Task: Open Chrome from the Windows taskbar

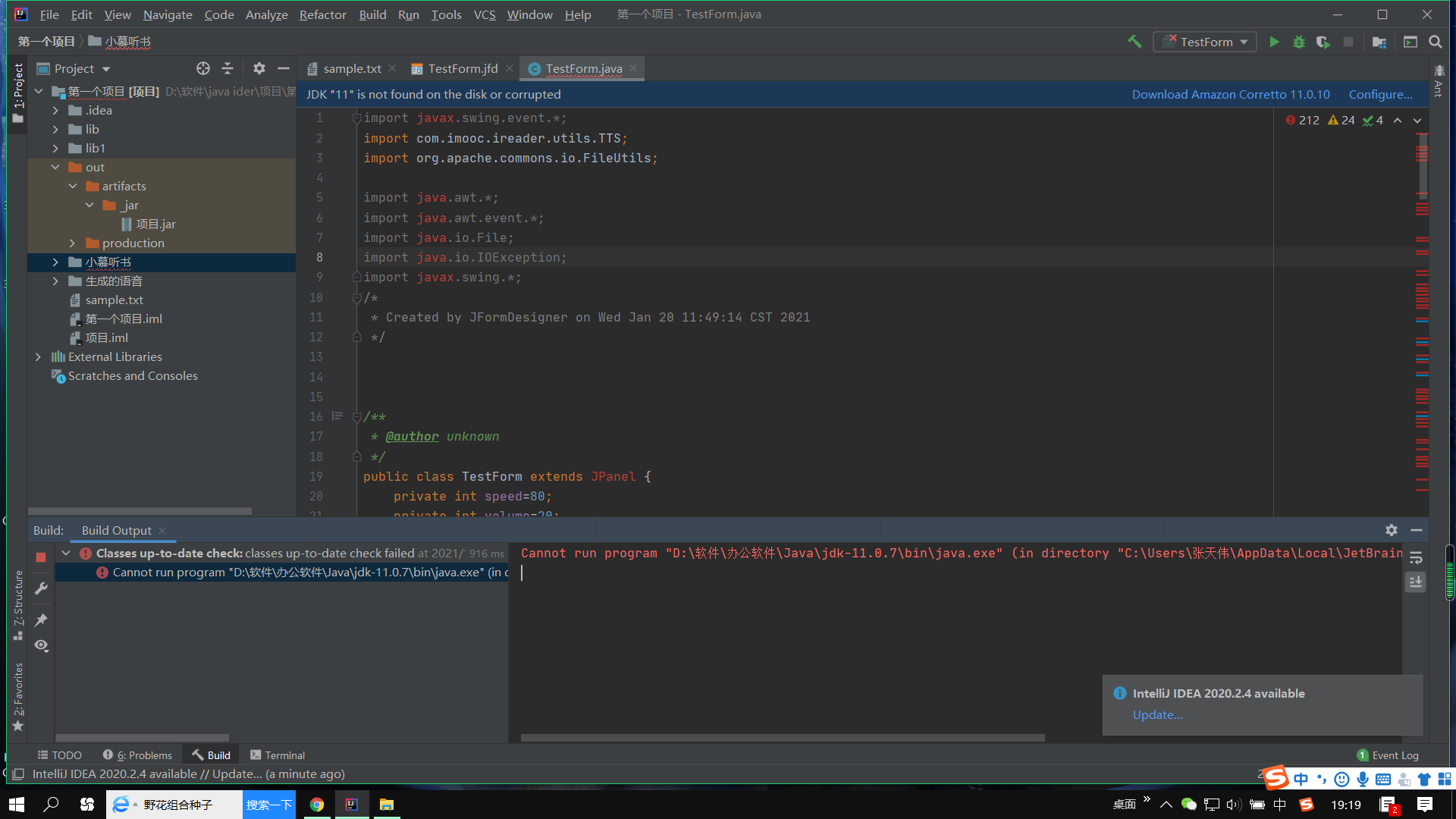Action: point(317,805)
